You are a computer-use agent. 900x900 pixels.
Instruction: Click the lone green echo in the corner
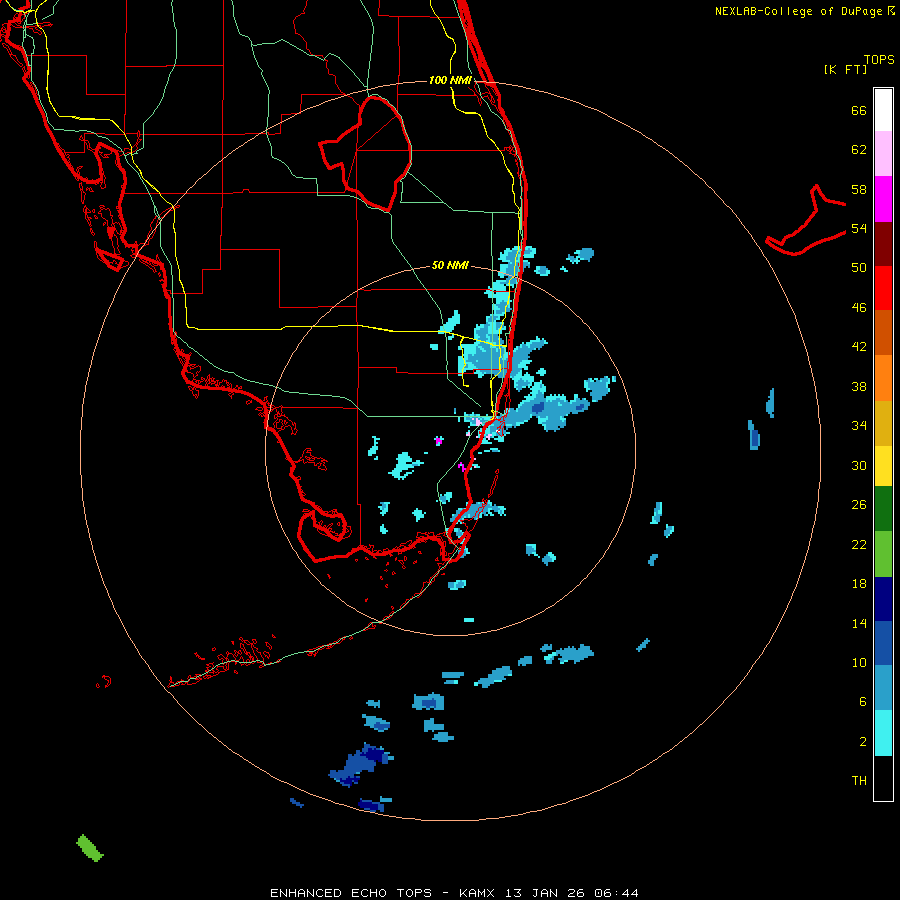(x=90, y=848)
